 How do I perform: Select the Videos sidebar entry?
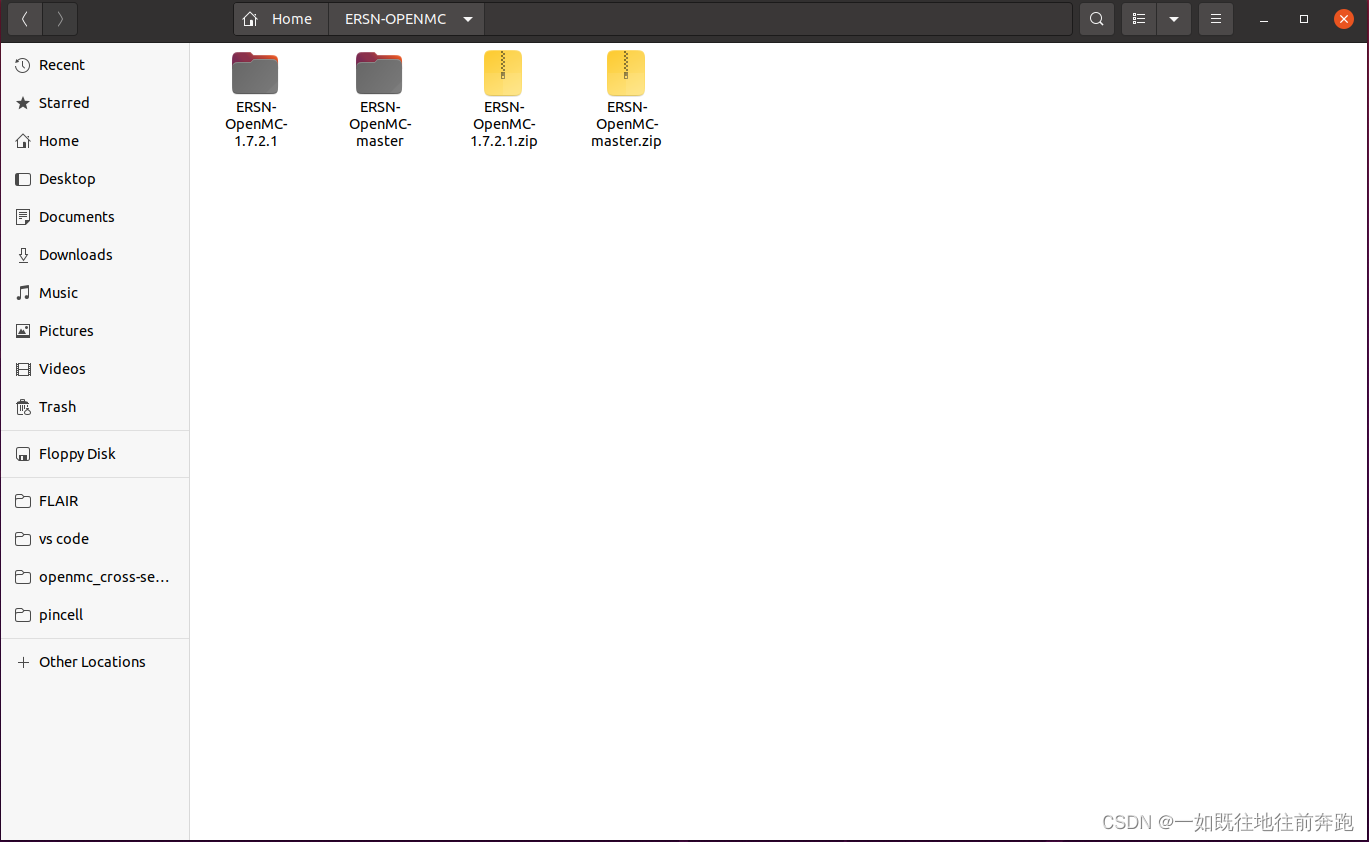click(x=61, y=368)
